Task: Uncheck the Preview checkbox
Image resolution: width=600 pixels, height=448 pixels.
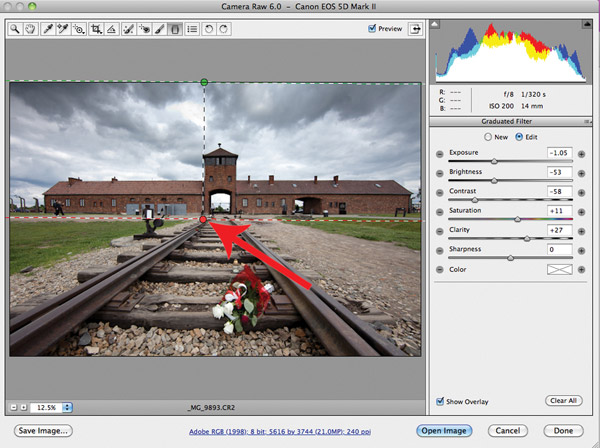Action: coord(372,28)
